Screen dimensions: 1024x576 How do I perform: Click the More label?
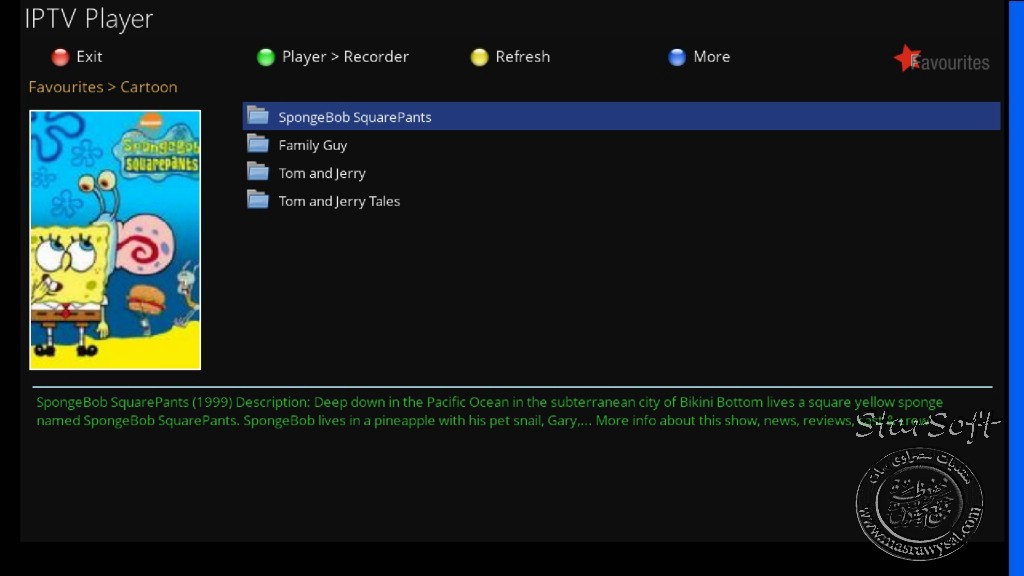711,57
